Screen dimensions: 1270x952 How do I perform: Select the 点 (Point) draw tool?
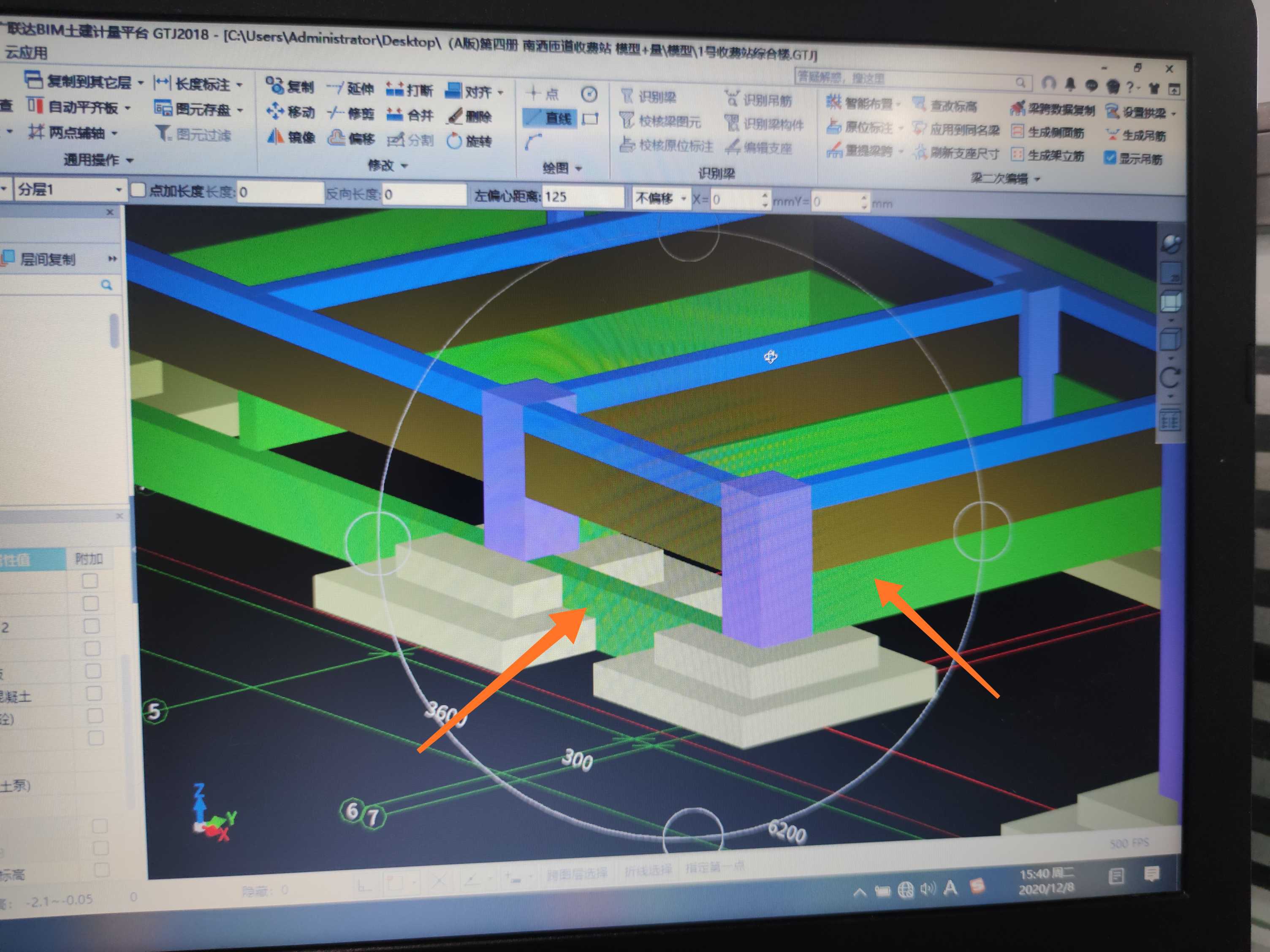[543, 94]
